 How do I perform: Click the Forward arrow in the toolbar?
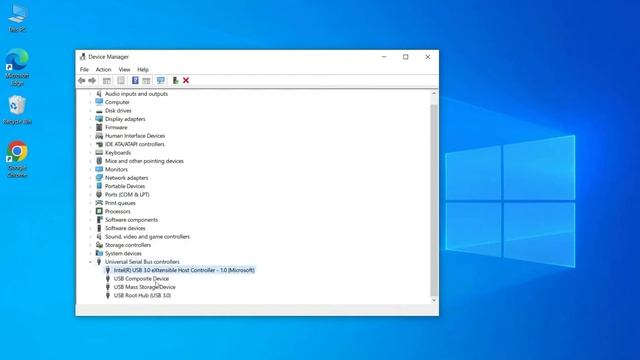click(92, 80)
